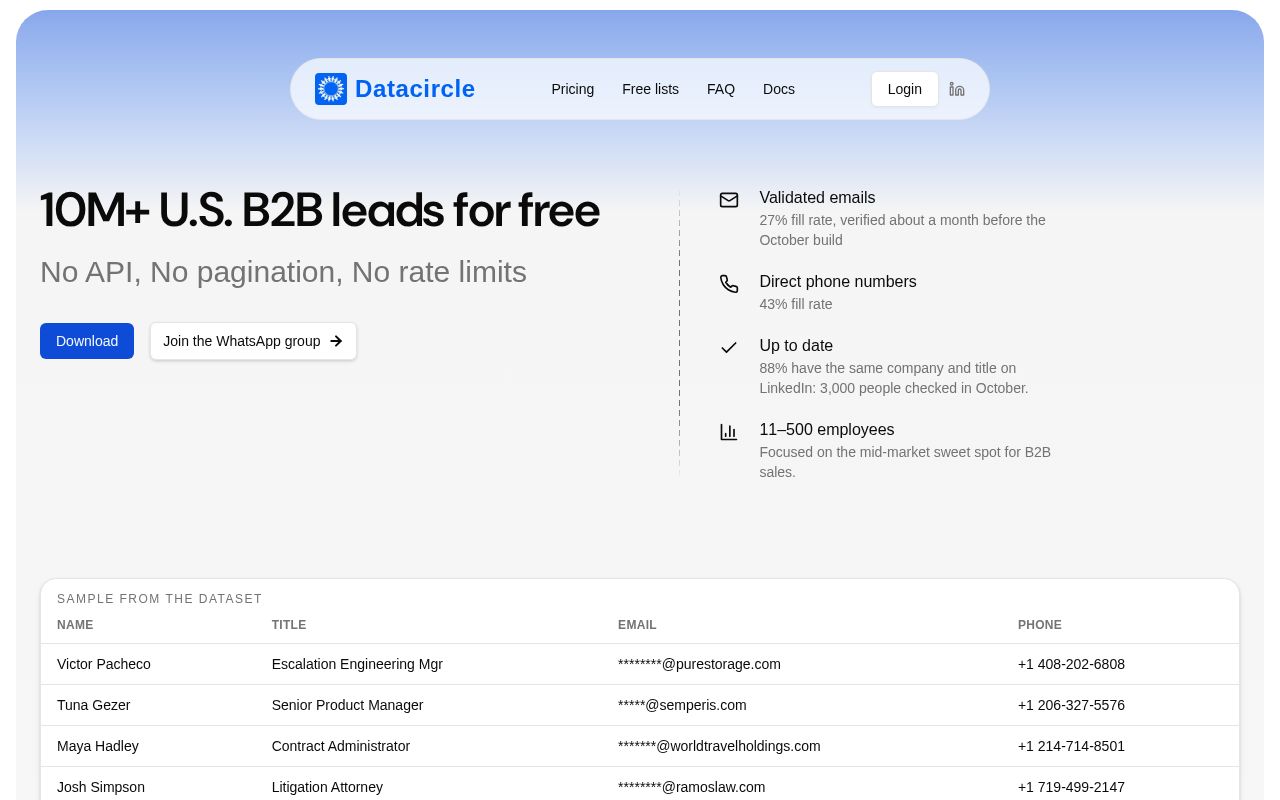
Task: Click the Login button
Action: tap(905, 89)
